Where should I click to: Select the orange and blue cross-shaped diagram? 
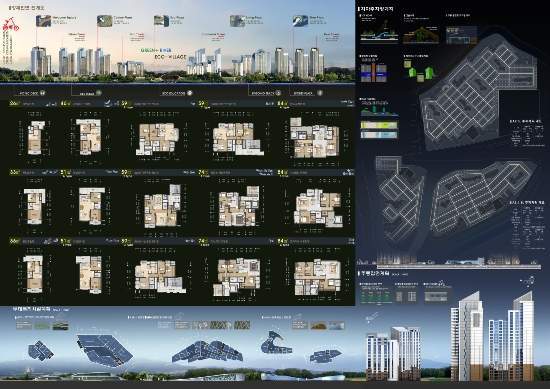pyautogui.click(x=374, y=73)
